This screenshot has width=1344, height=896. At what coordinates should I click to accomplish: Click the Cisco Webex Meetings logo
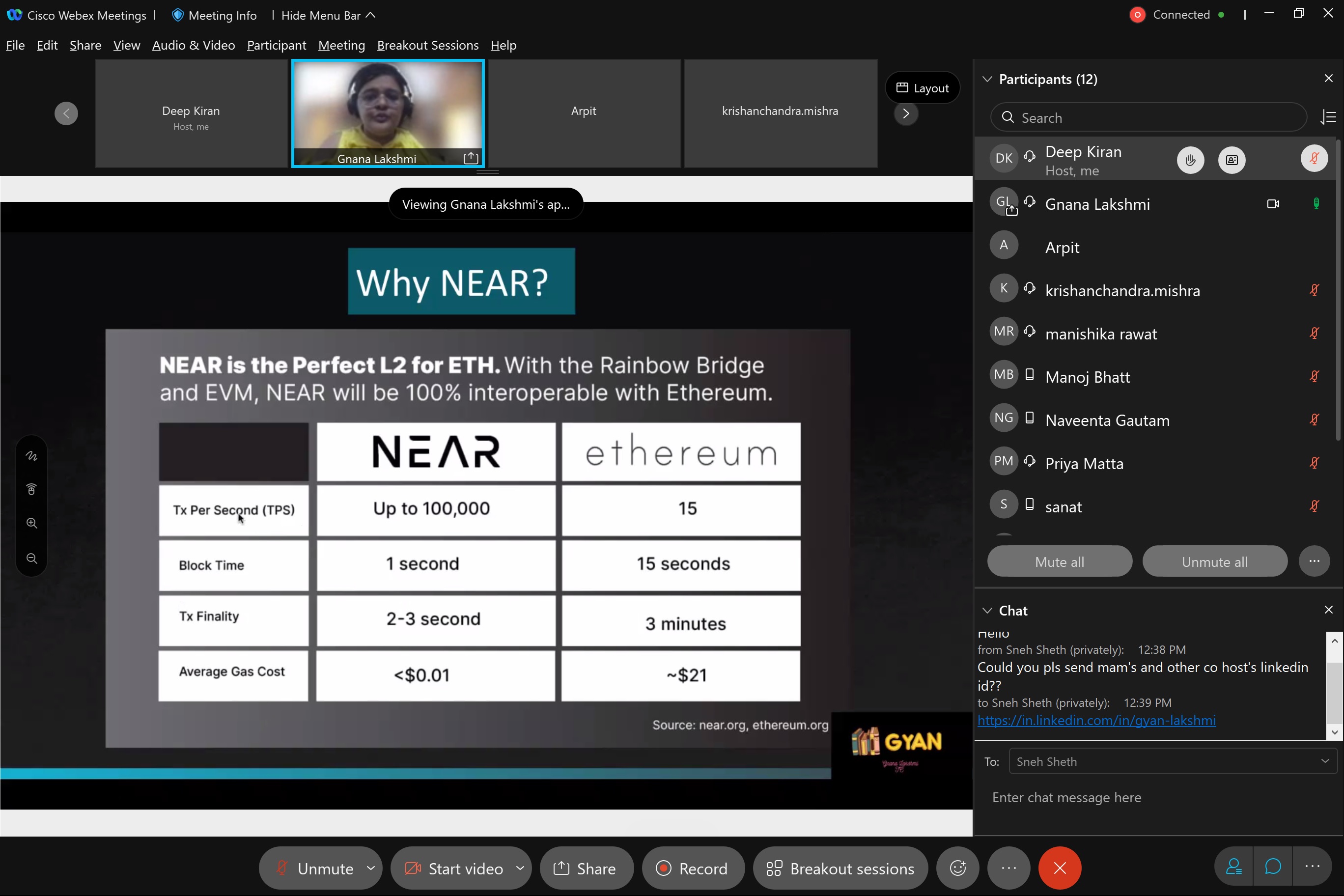[x=14, y=15]
